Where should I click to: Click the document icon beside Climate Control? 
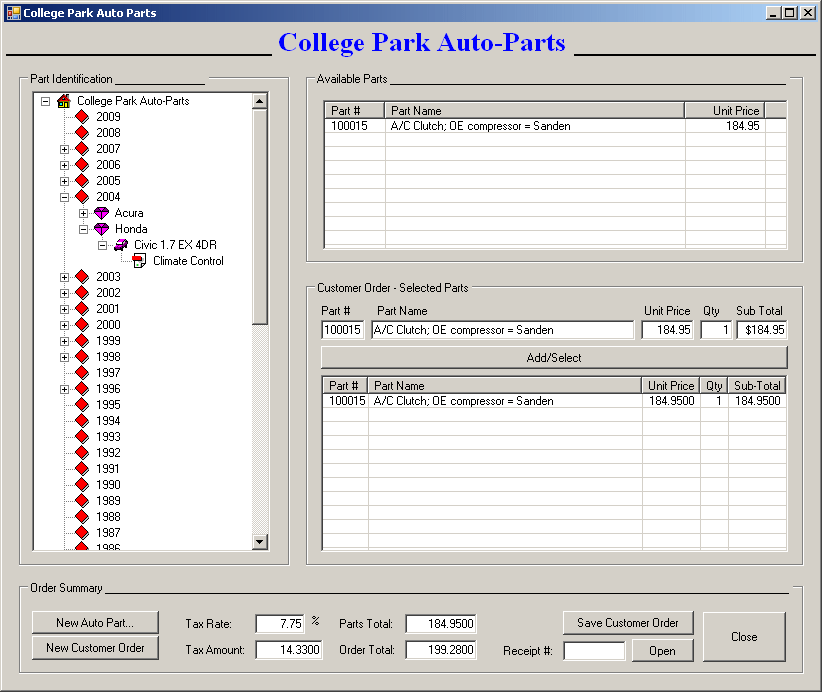coord(139,261)
